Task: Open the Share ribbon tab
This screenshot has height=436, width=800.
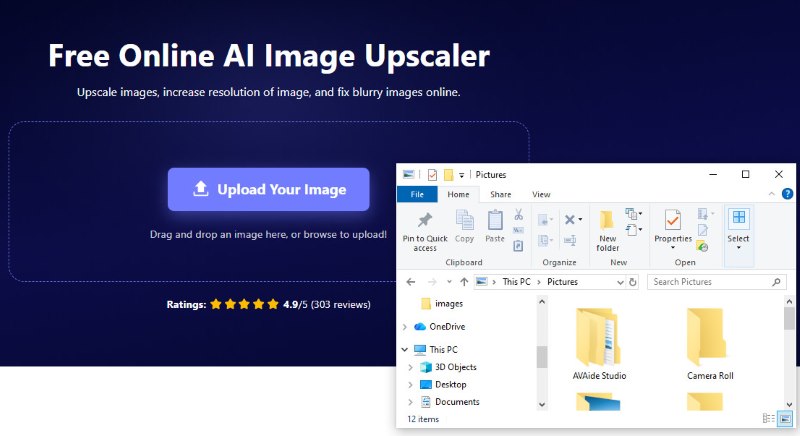Action: point(501,194)
